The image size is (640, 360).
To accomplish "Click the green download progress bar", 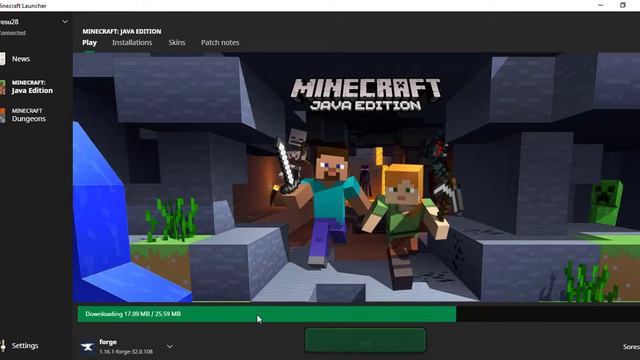I will tap(267, 314).
